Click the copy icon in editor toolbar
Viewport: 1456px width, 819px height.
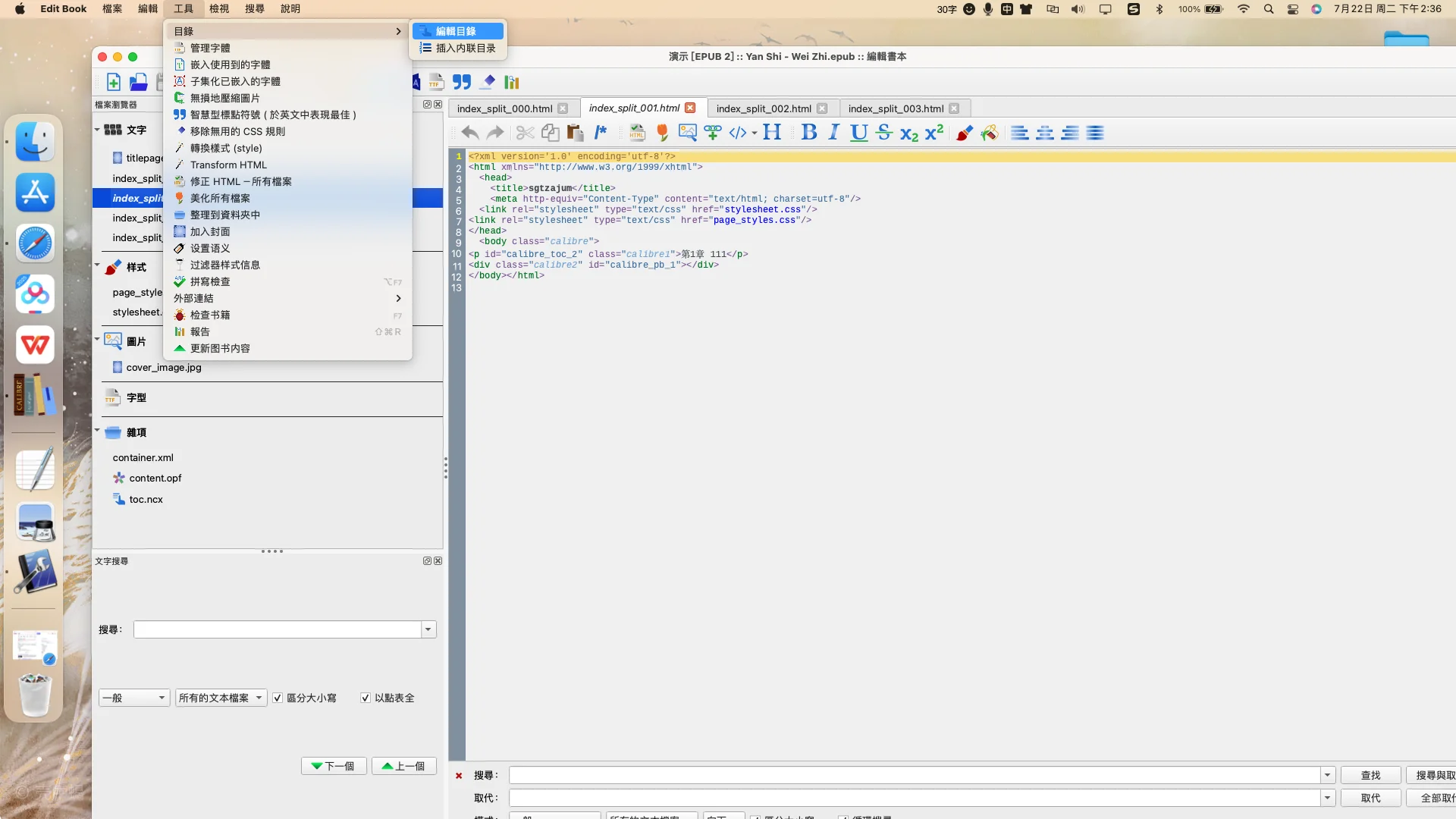pos(551,133)
